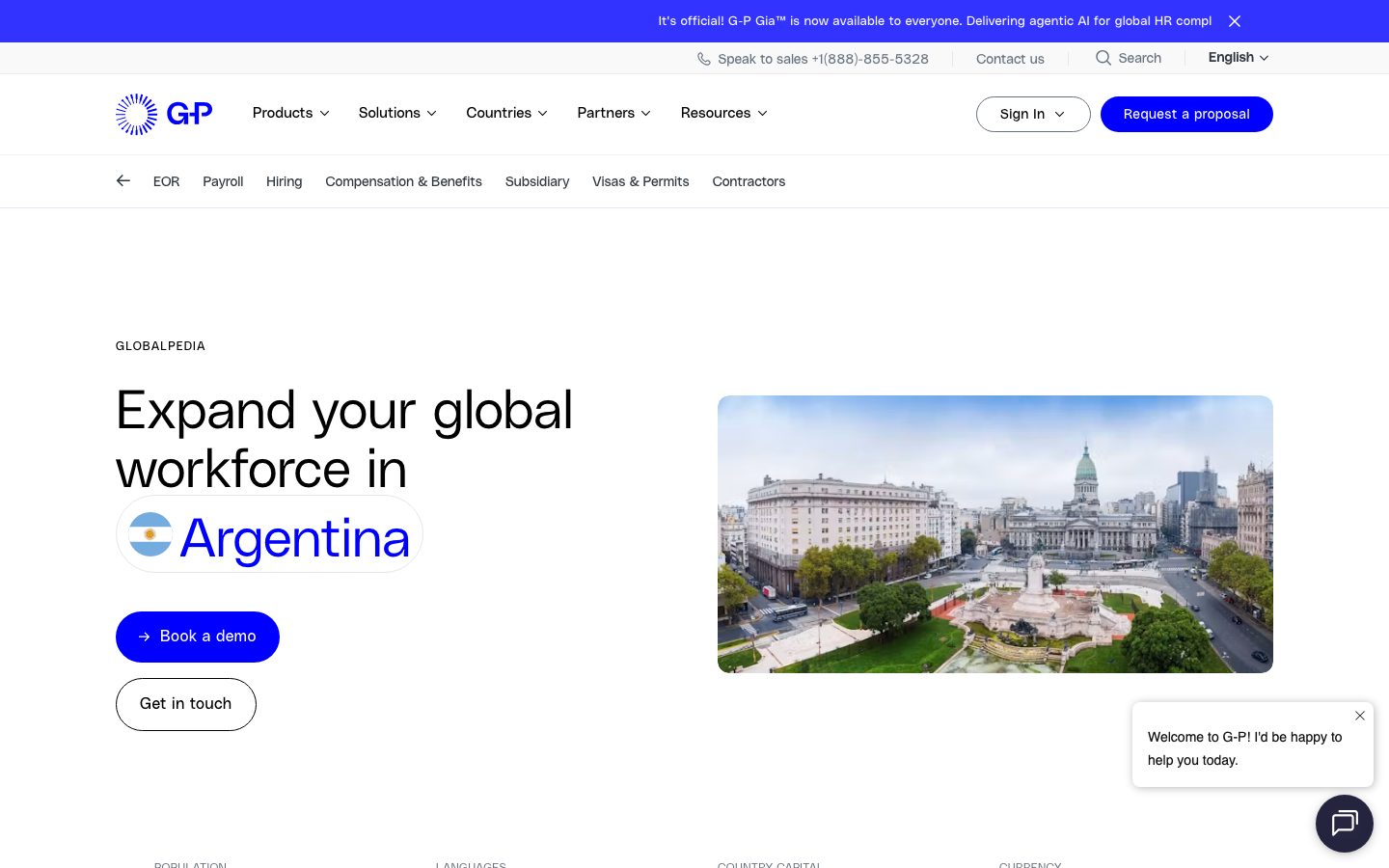The width and height of the screenshot is (1389, 868).
Task: Expand the Countries menu
Action: point(507,113)
